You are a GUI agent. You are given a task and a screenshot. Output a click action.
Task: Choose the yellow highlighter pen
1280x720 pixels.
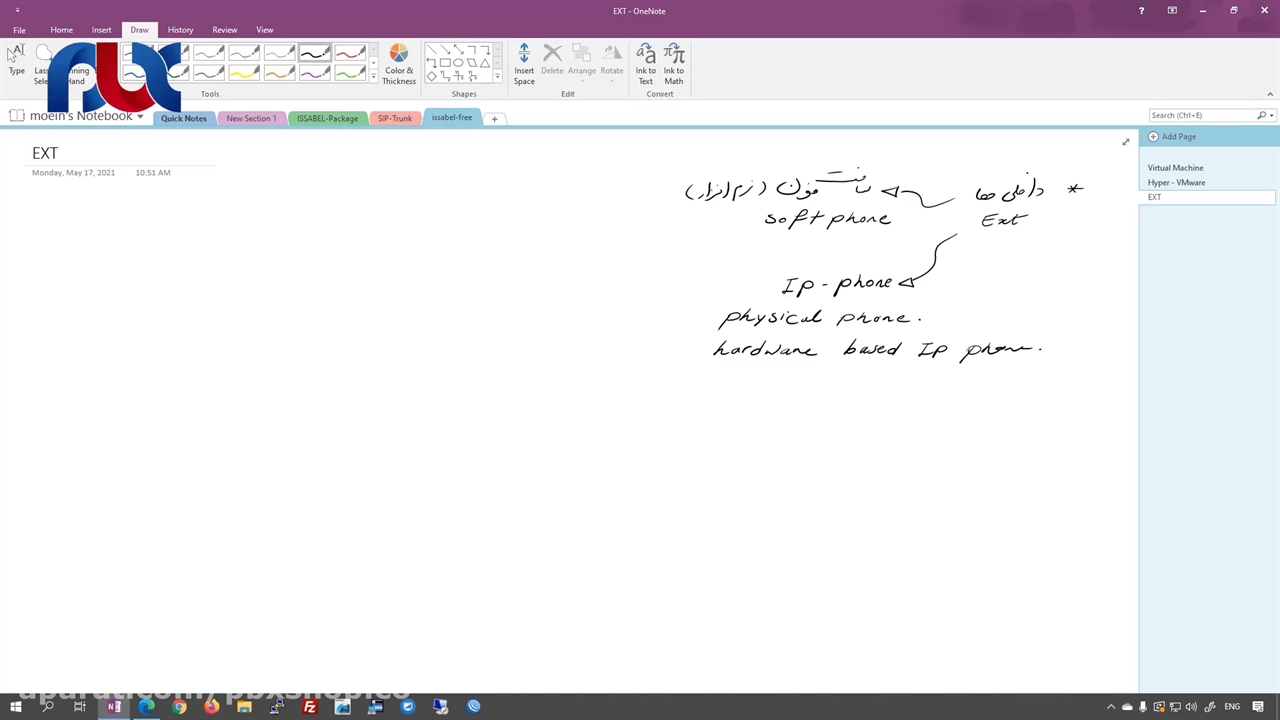[x=244, y=73]
